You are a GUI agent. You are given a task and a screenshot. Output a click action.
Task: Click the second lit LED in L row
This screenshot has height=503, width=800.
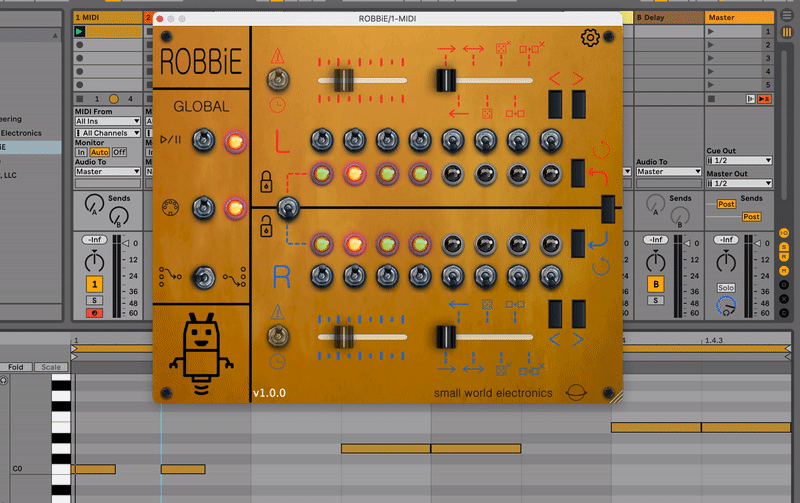[355, 174]
